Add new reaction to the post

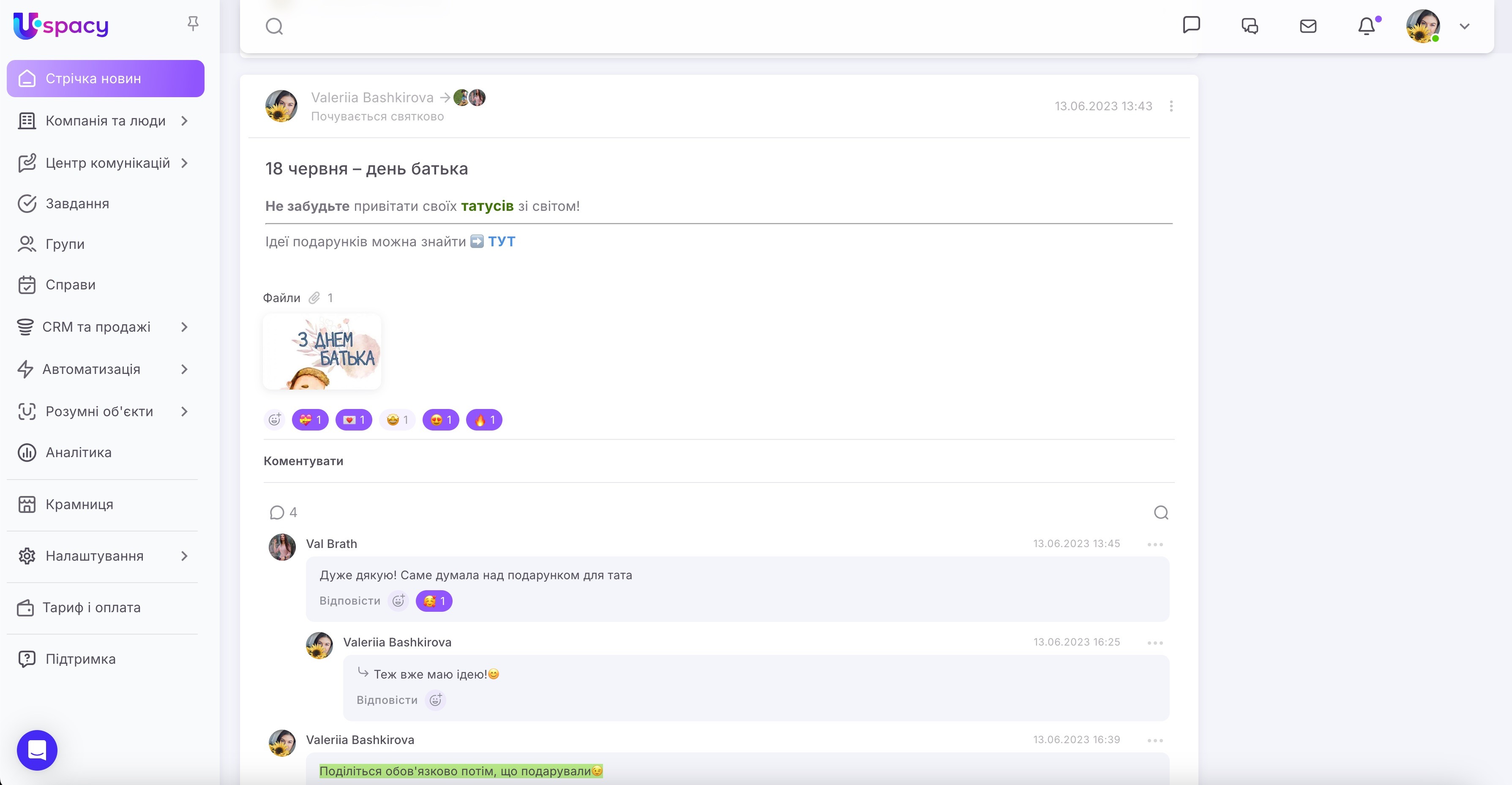pos(274,420)
